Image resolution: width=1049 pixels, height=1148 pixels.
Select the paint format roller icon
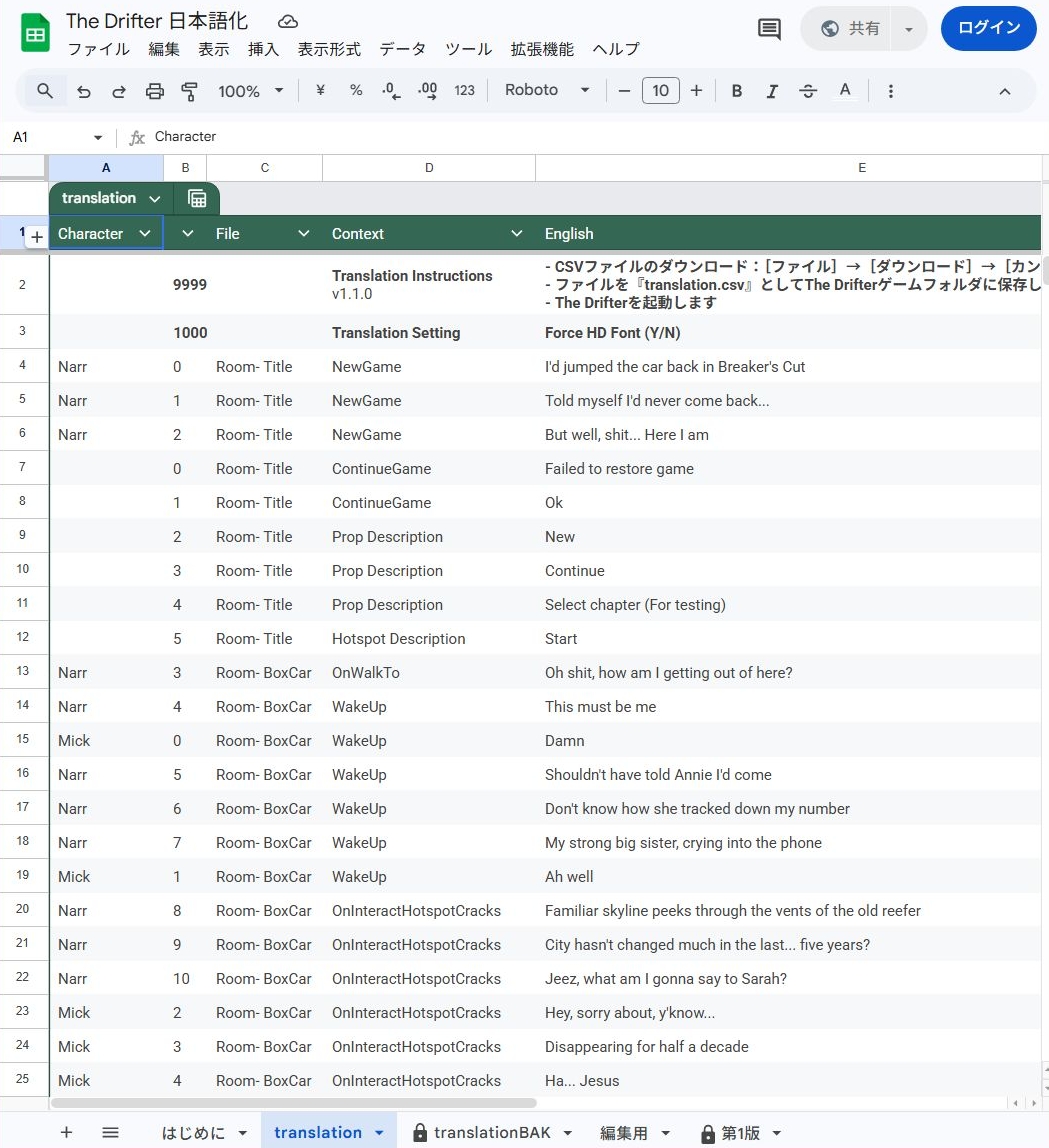pyautogui.click(x=189, y=91)
